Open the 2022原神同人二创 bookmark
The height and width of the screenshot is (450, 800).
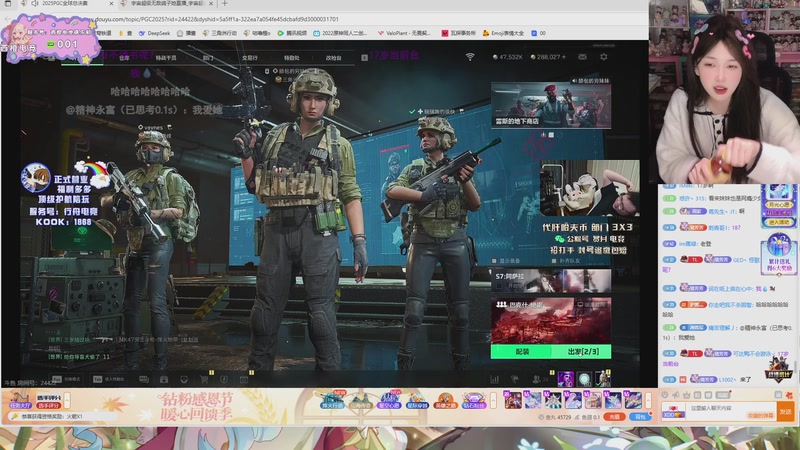[340, 33]
